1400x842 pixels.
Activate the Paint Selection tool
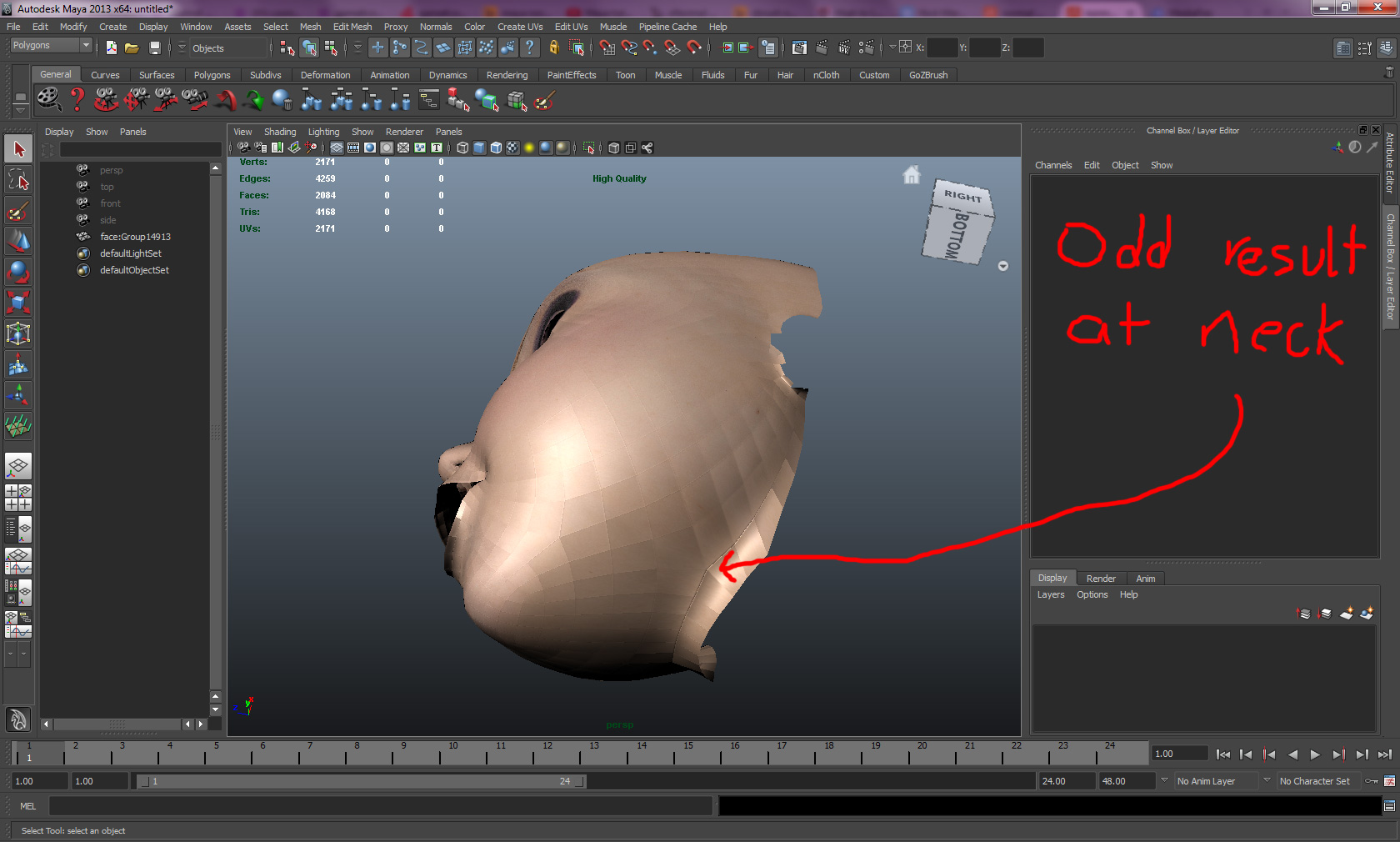coord(18,210)
